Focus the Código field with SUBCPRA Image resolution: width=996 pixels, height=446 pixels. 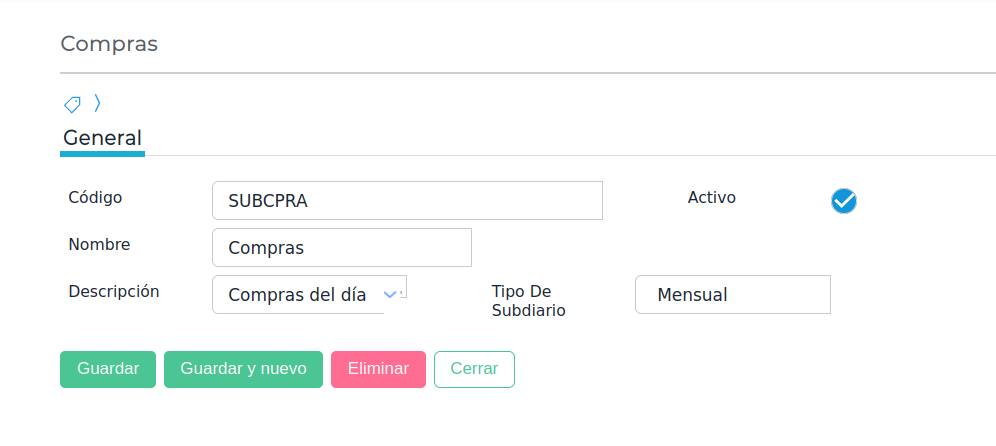407,200
